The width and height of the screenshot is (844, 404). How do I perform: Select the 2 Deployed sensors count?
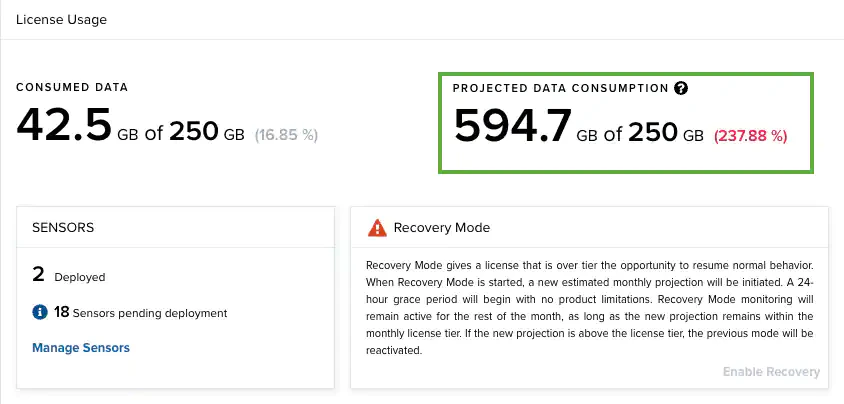pyautogui.click(x=38, y=276)
